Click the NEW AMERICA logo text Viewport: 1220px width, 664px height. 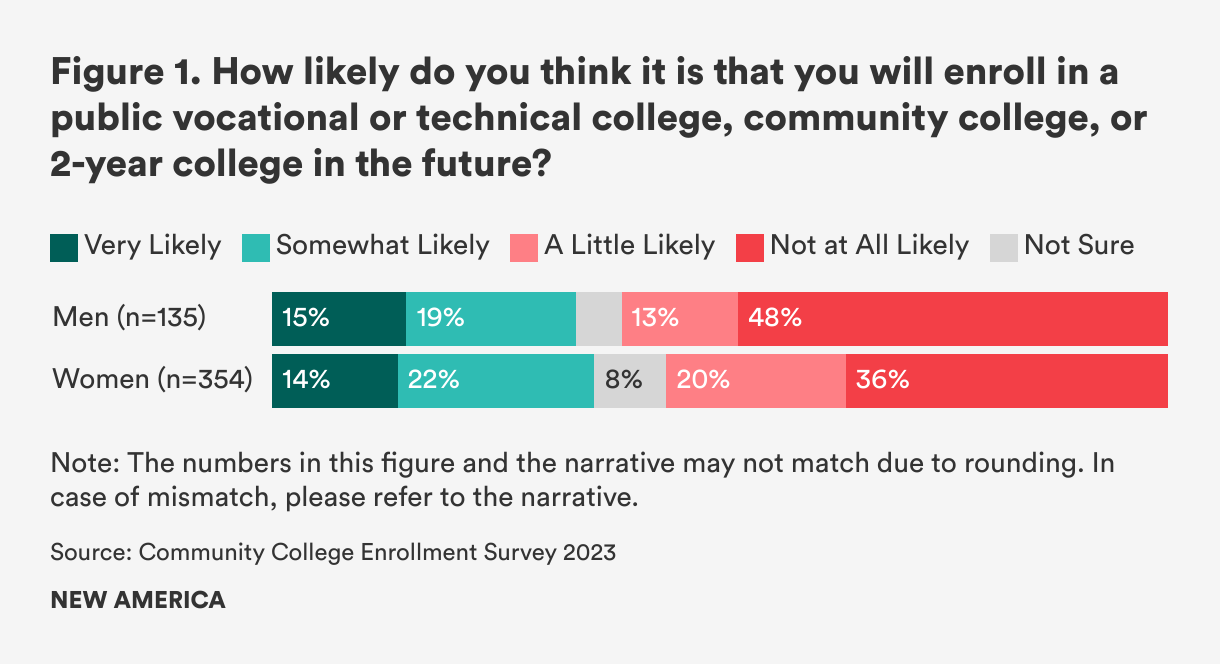[x=138, y=600]
